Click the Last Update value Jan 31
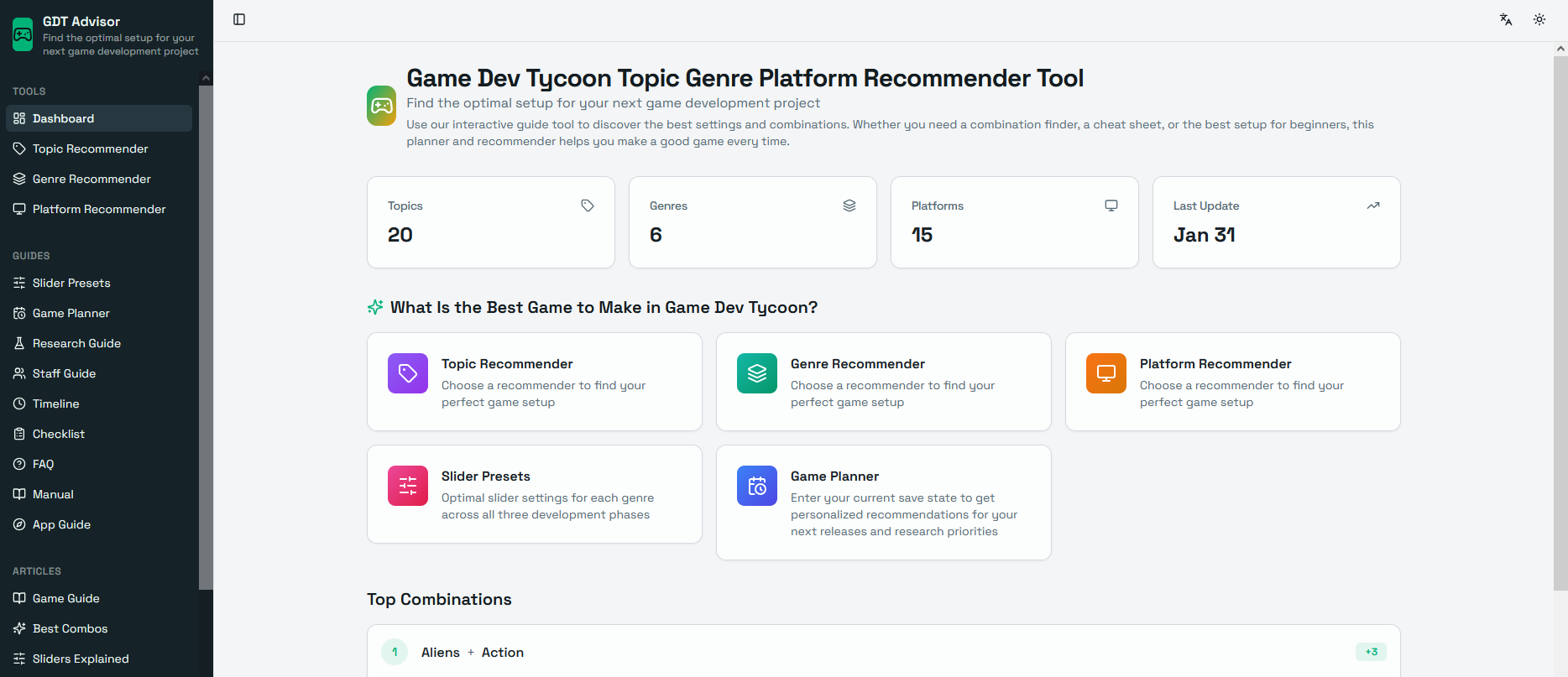 coord(1205,235)
